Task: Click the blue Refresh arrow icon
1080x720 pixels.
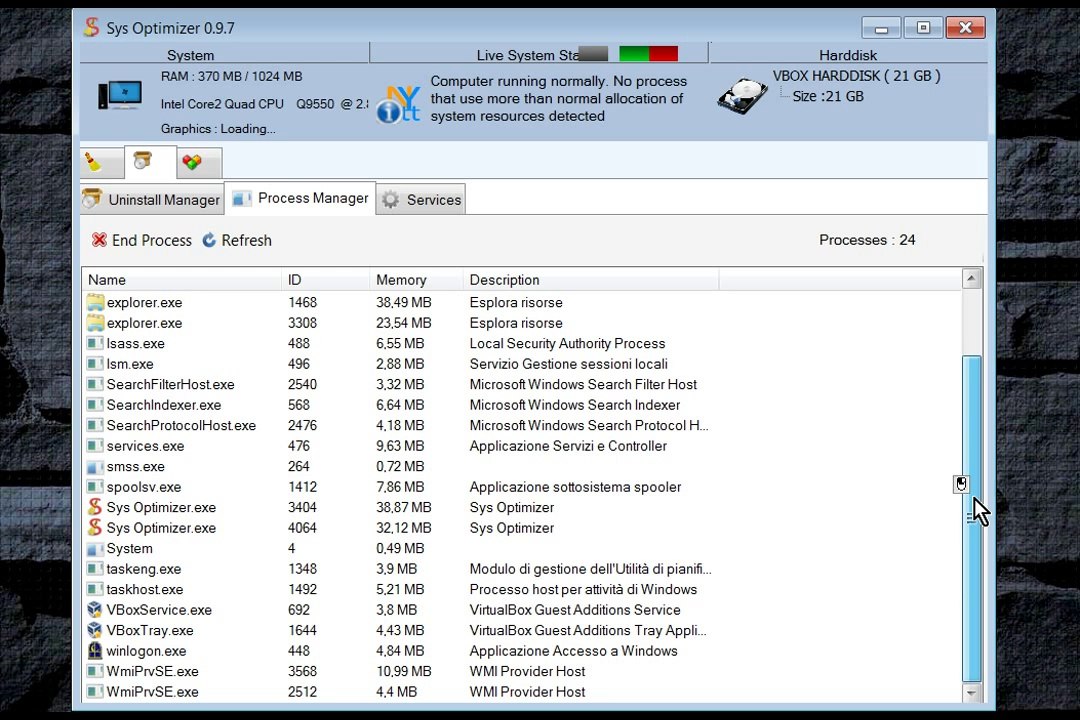Action: pyautogui.click(x=209, y=240)
